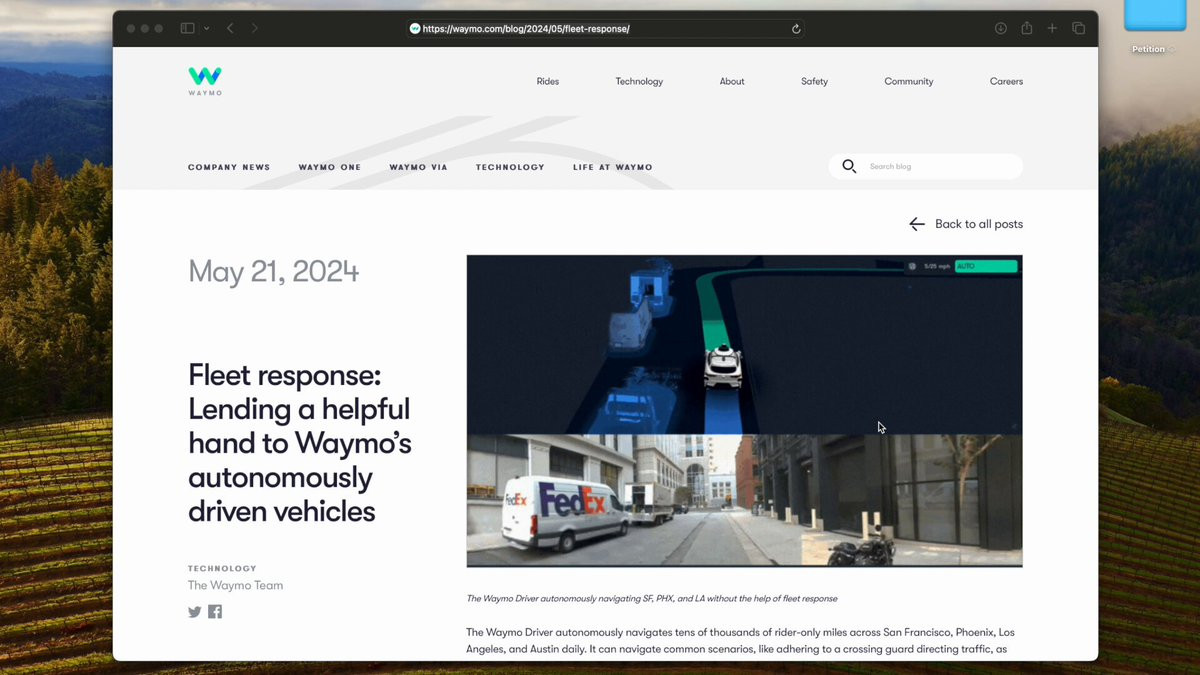
Task: Click the Search blog input field
Action: (x=925, y=166)
